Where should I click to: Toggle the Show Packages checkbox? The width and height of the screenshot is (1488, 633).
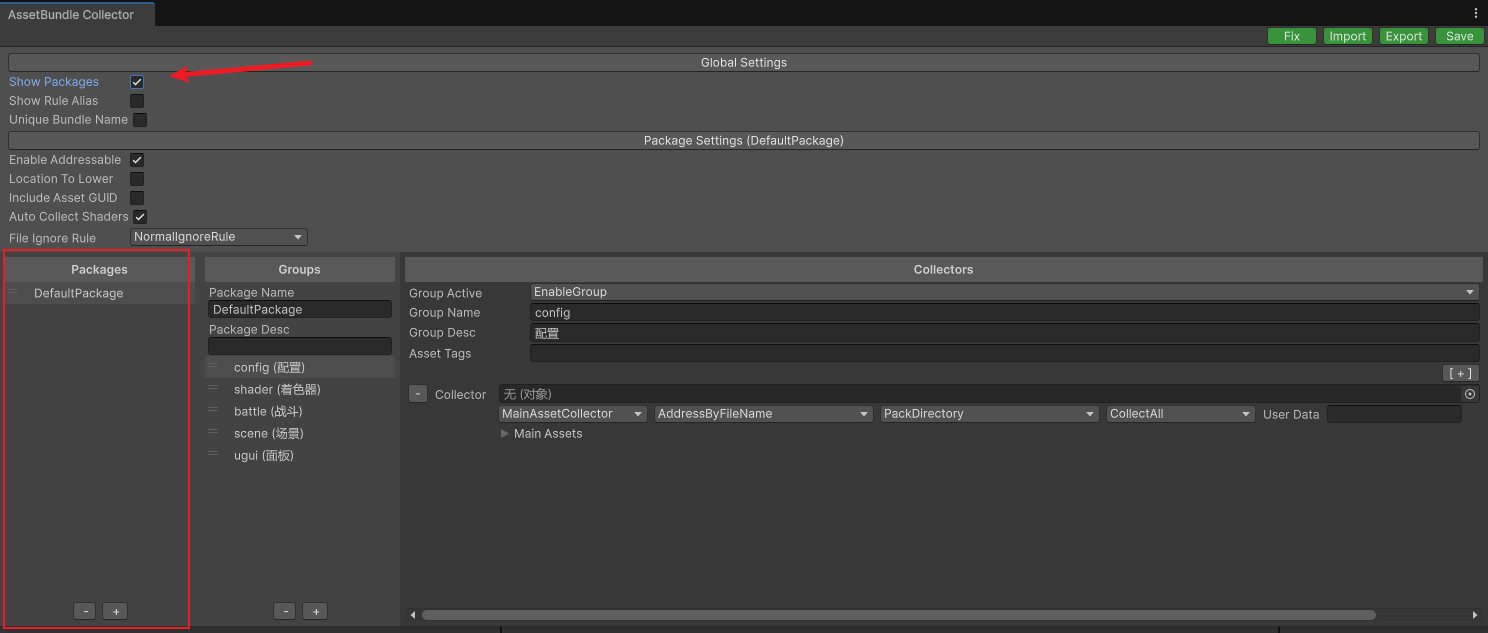[x=137, y=82]
